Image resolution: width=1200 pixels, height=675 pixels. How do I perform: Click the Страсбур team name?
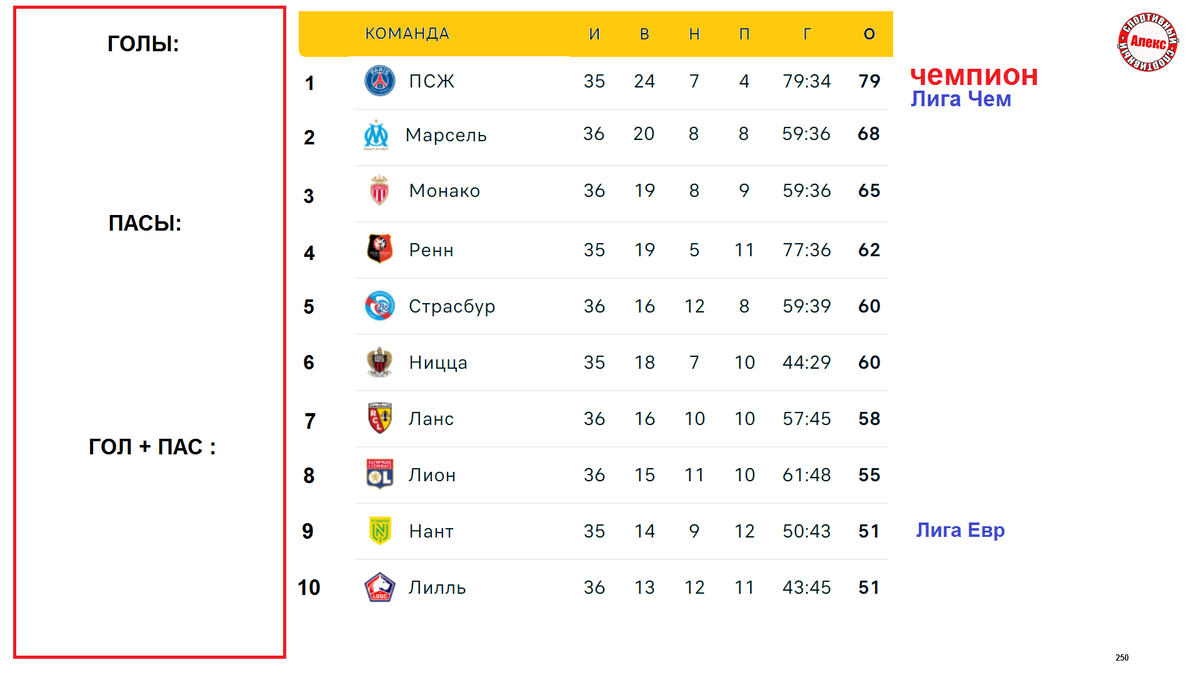[452, 306]
